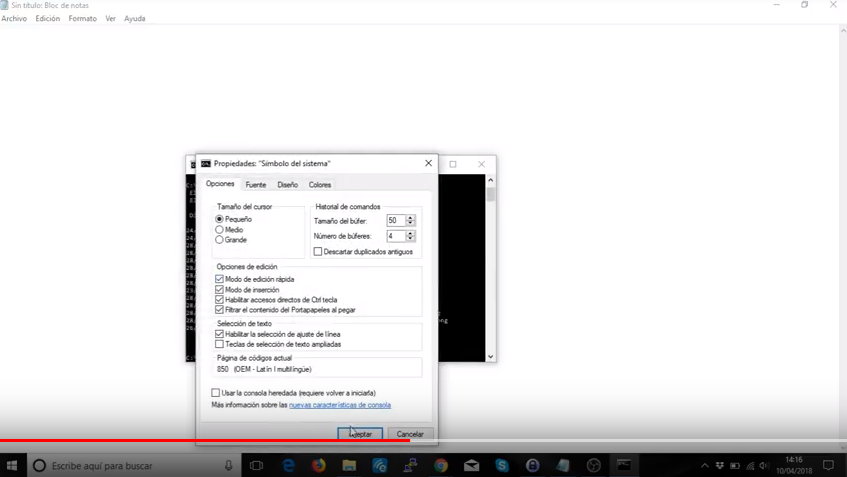Open Google Chrome from the taskbar
The height and width of the screenshot is (477, 847).
(x=441, y=466)
